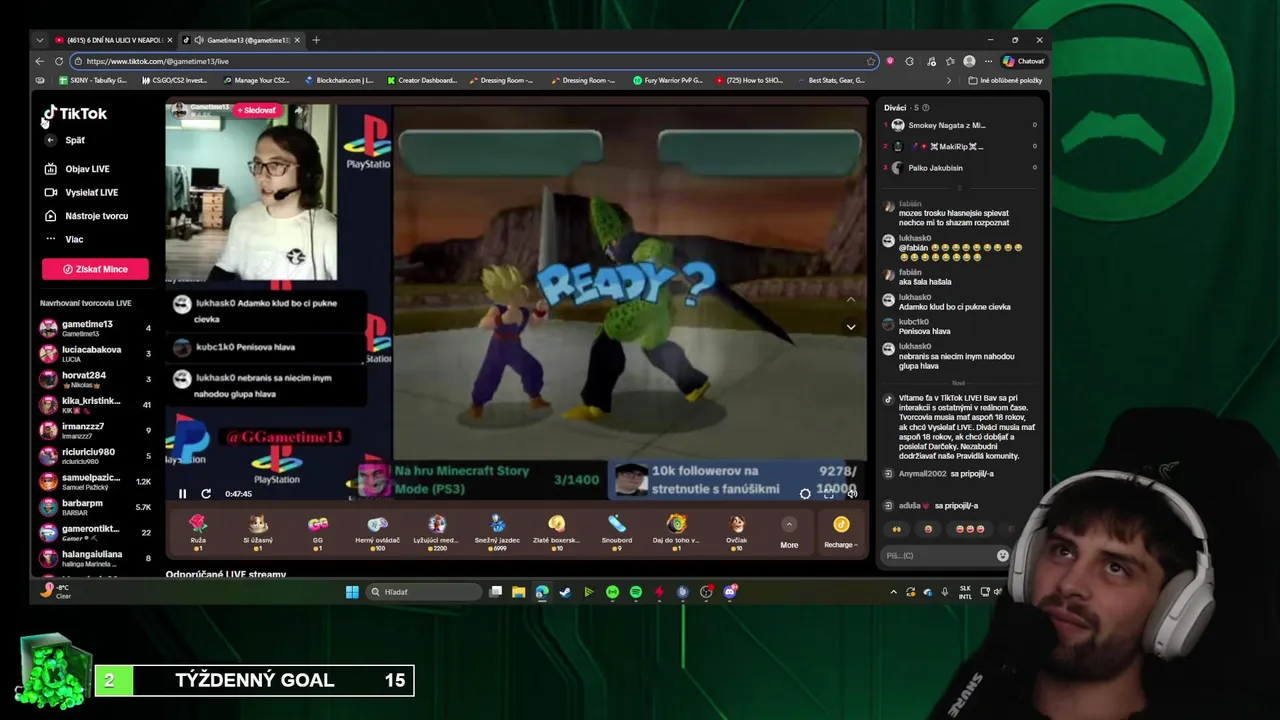Expand the bookmarks overflow chevron
The width and height of the screenshot is (1280, 720).
pyautogui.click(x=949, y=80)
